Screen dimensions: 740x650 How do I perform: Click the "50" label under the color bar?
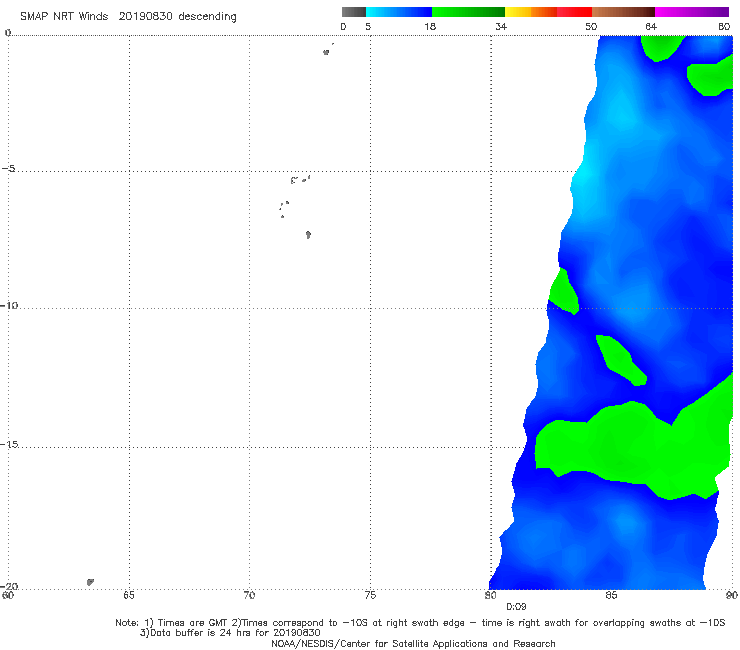[x=591, y=26]
